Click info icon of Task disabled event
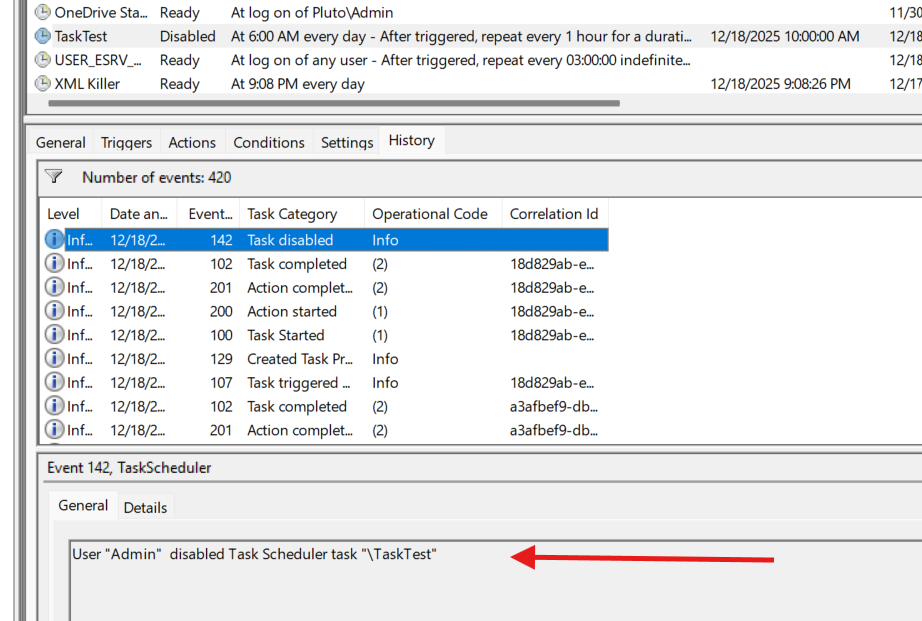Viewport: 922px width, 621px height. [x=54, y=239]
